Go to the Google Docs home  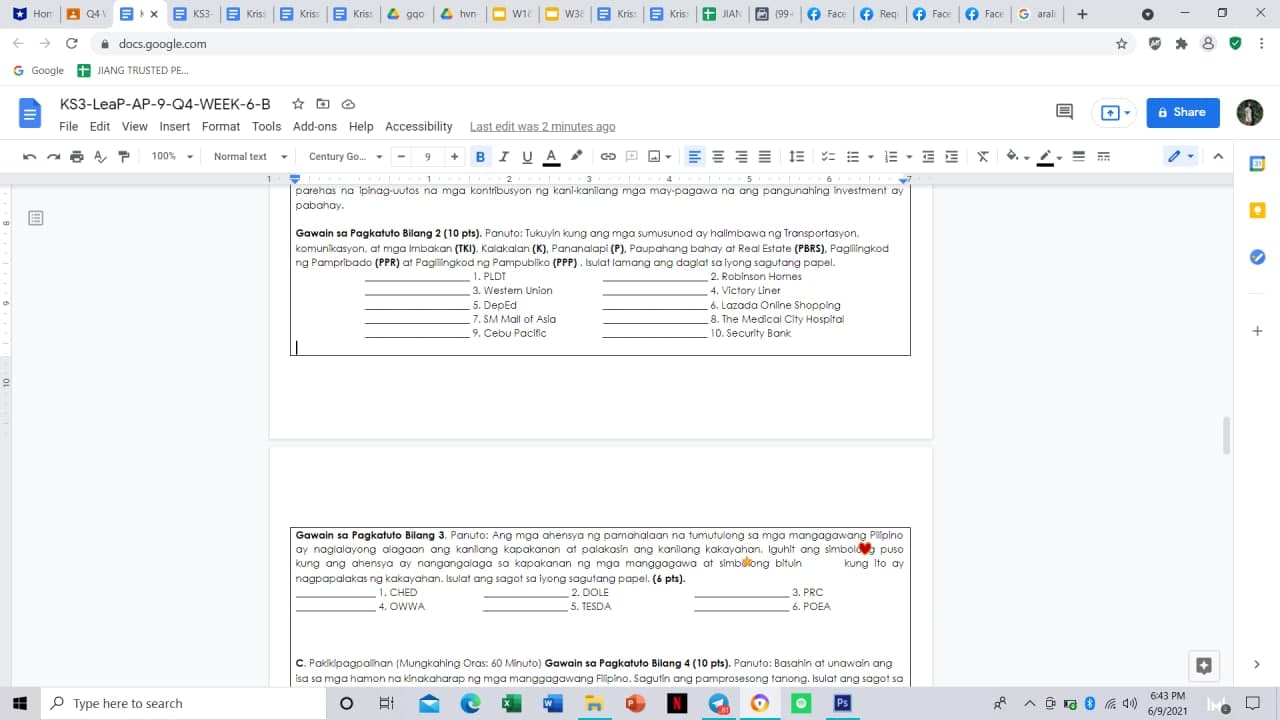pyautogui.click(x=30, y=113)
